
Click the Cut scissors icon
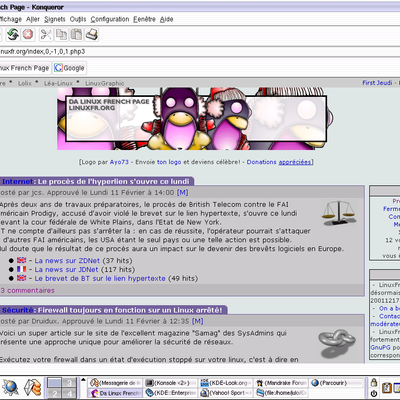coord(46,34)
